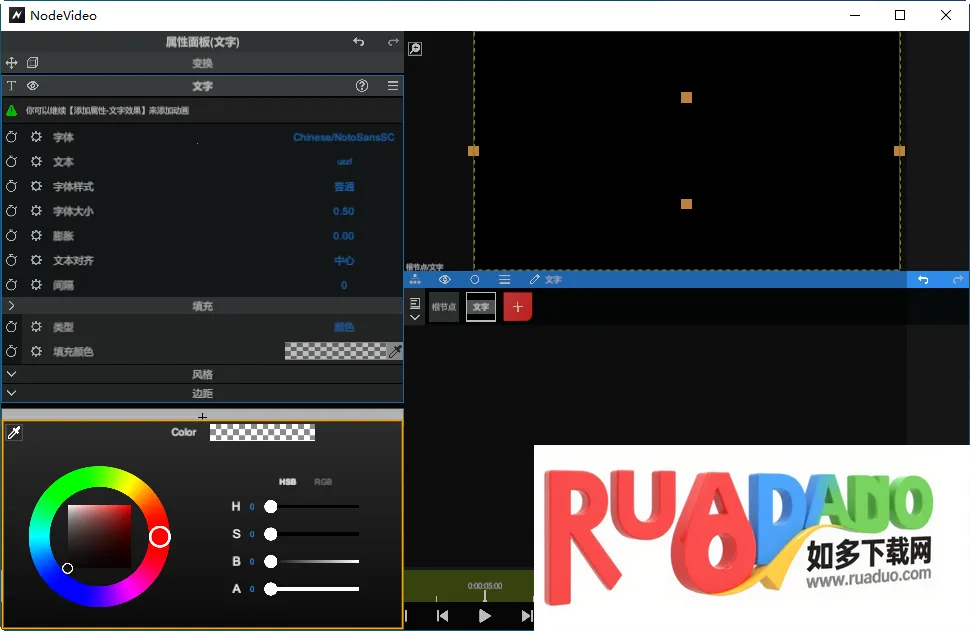The image size is (970, 631).
Task: Toggle the eye icon in blue node toolbar
Action: coord(445,280)
